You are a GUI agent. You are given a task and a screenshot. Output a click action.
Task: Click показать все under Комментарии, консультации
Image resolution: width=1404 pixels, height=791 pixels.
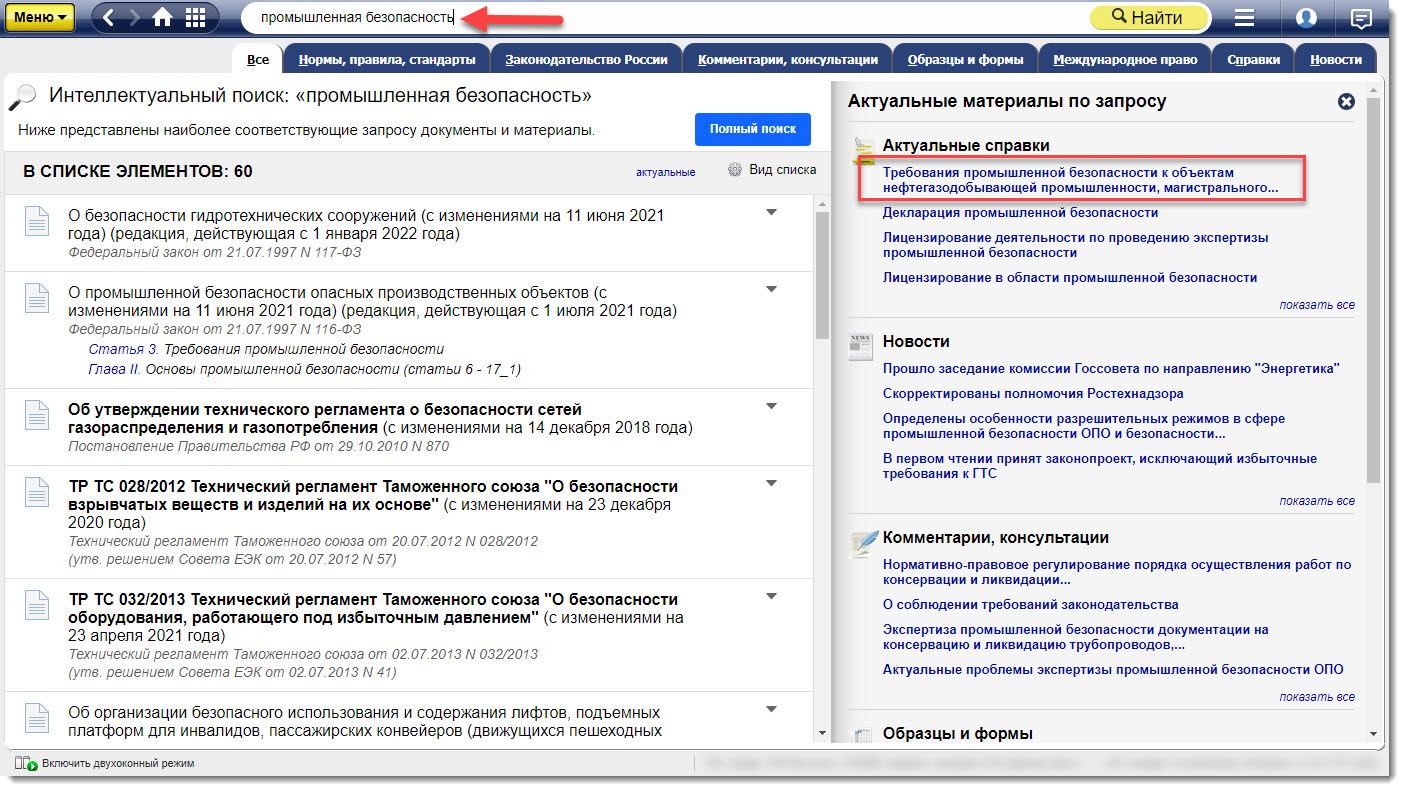1317,697
